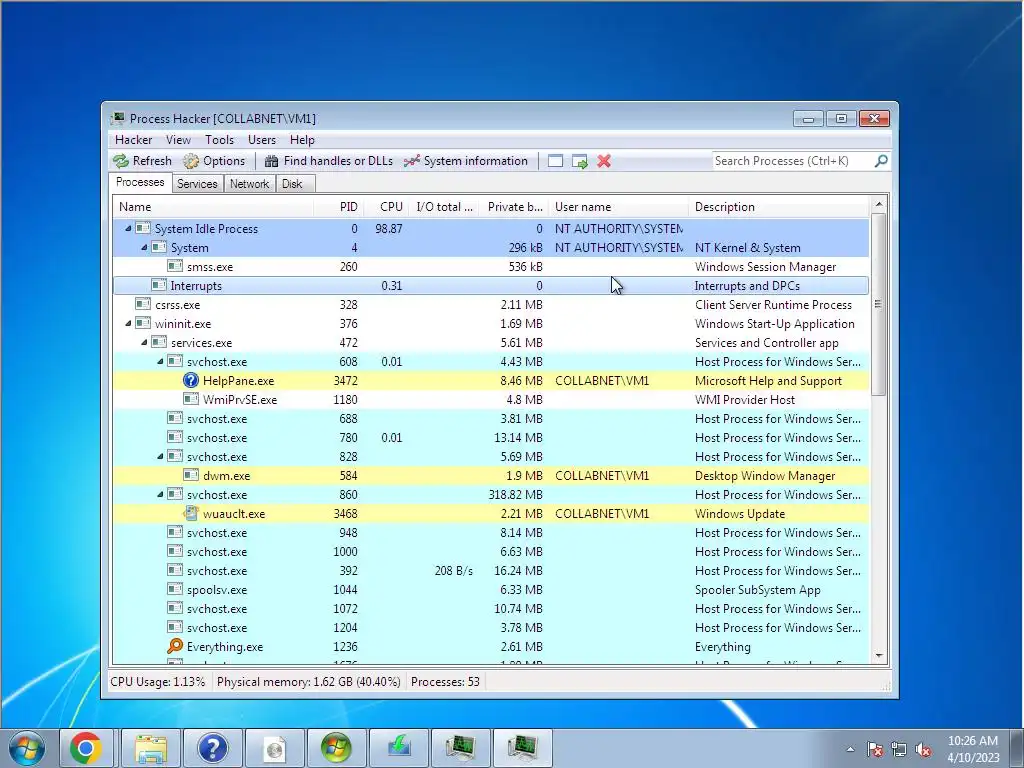Sort by the User name column header
The height and width of the screenshot is (768, 1024).
(618, 207)
